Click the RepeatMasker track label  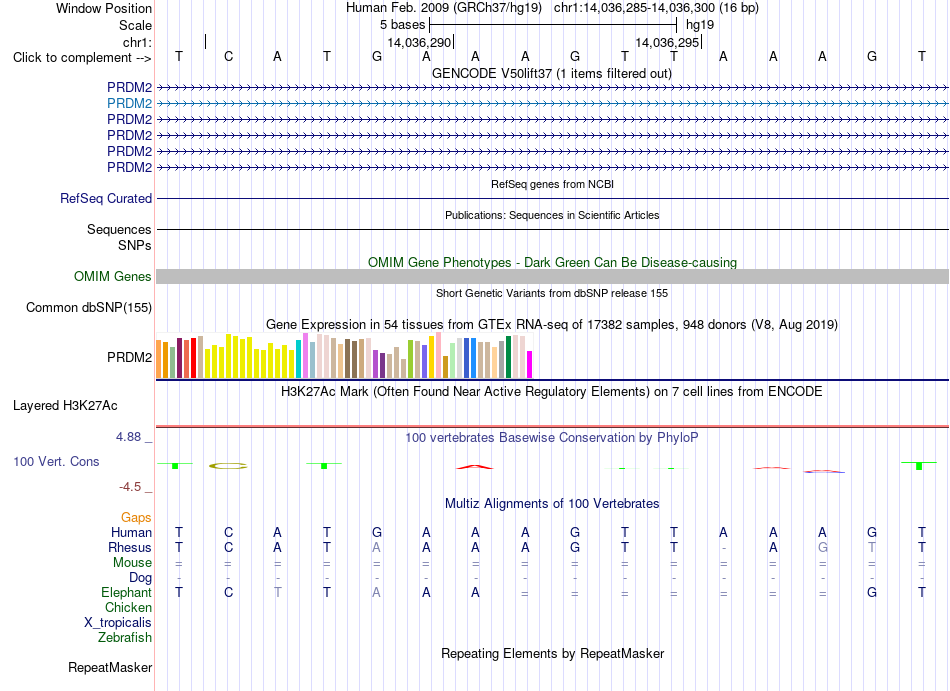tap(110, 667)
